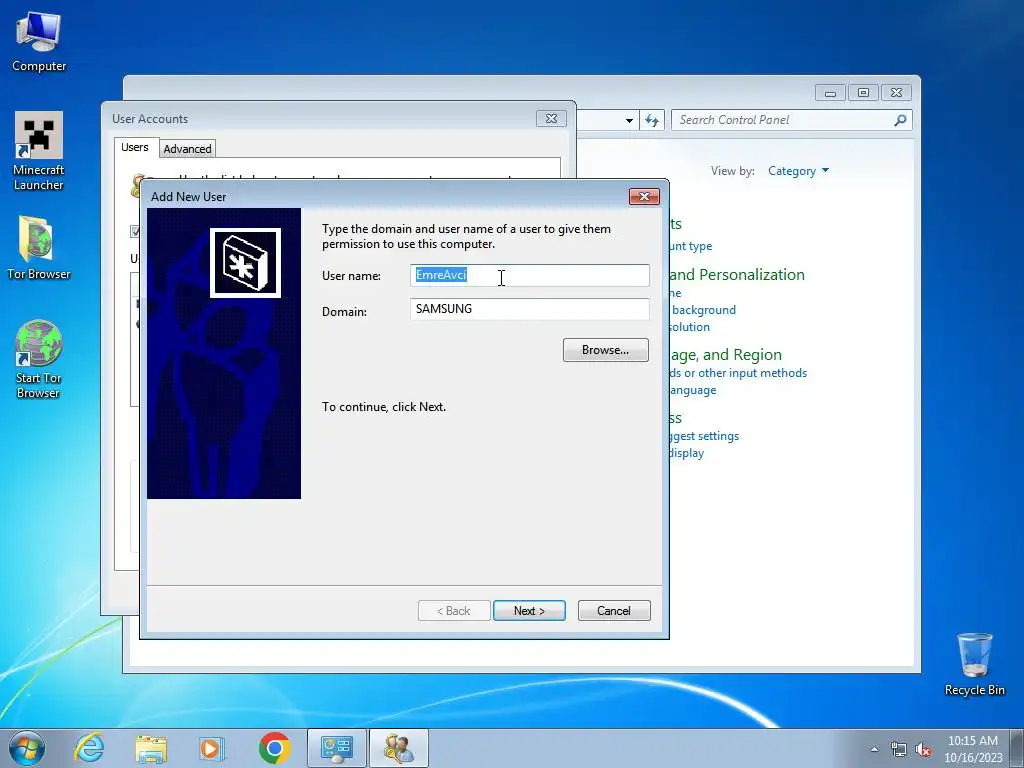Open the address bar history dropdown arrow
1024x768 pixels.
pos(629,121)
